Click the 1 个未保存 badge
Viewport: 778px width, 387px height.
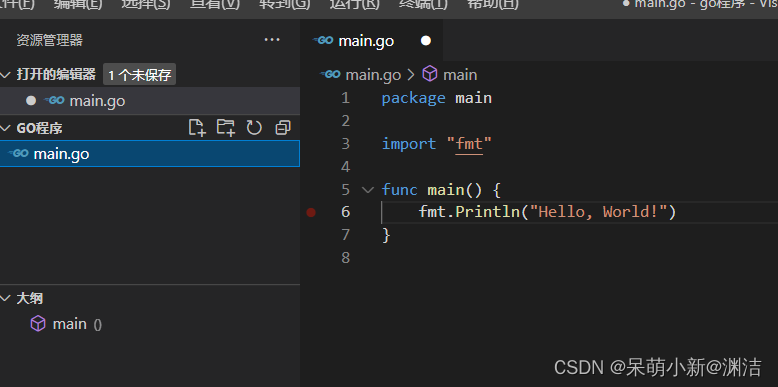click(139, 75)
